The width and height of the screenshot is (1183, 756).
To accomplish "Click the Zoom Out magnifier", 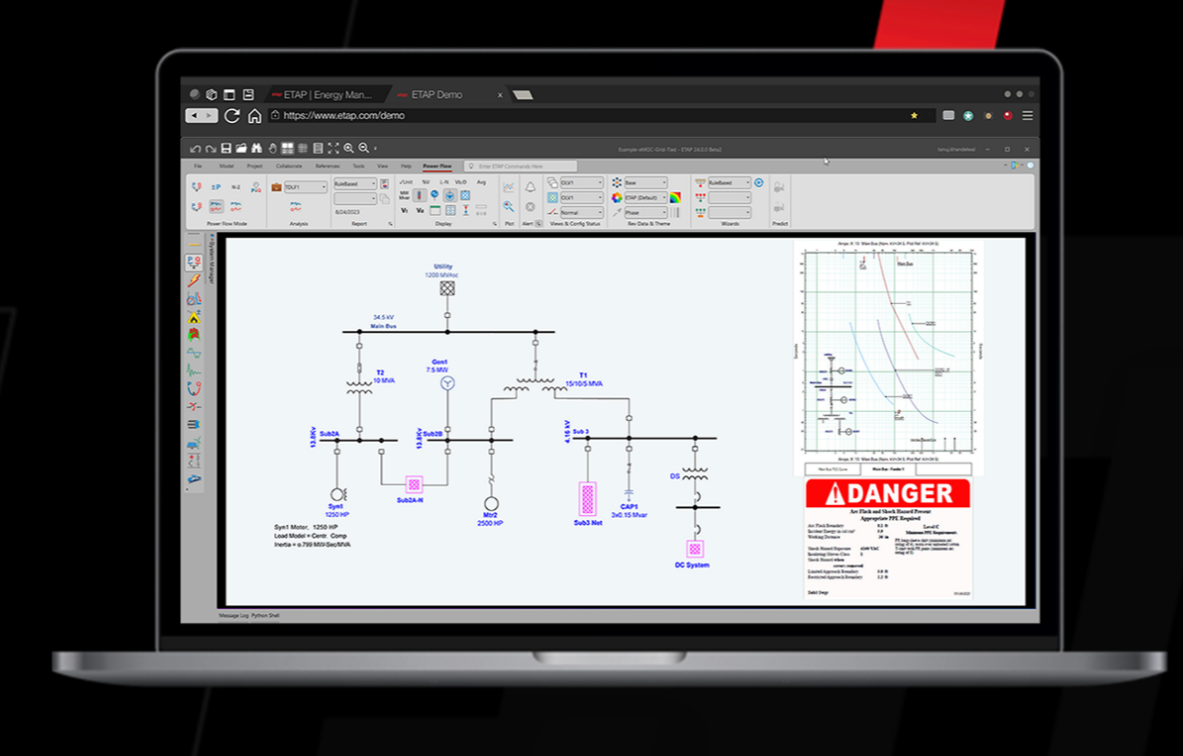I will pyautogui.click(x=364, y=149).
